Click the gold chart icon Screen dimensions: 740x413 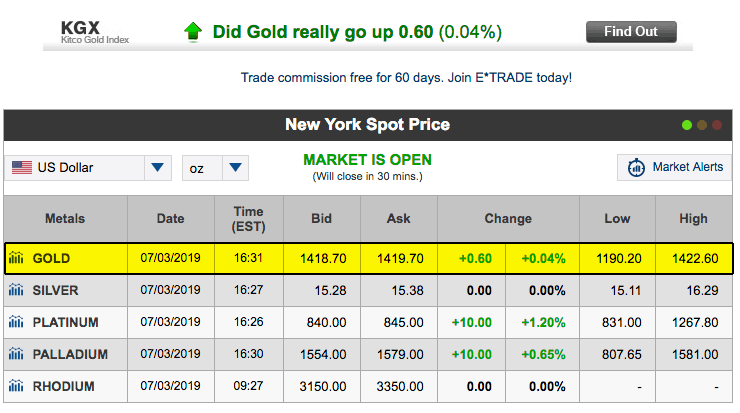pos(16,259)
